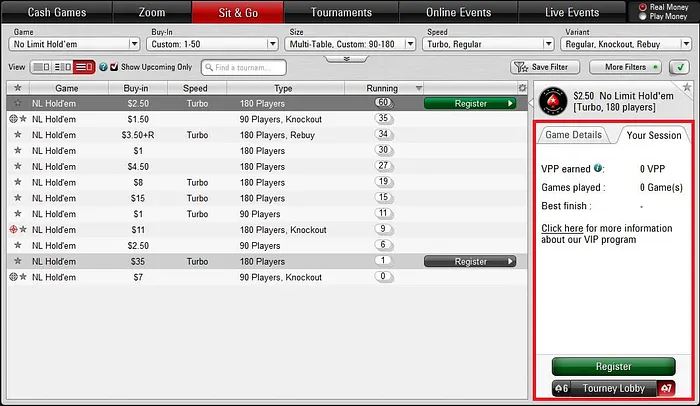Image resolution: width=700 pixels, height=406 pixels.
Task: Click the Find a tournament search field
Action: pyautogui.click(x=244, y=67)
